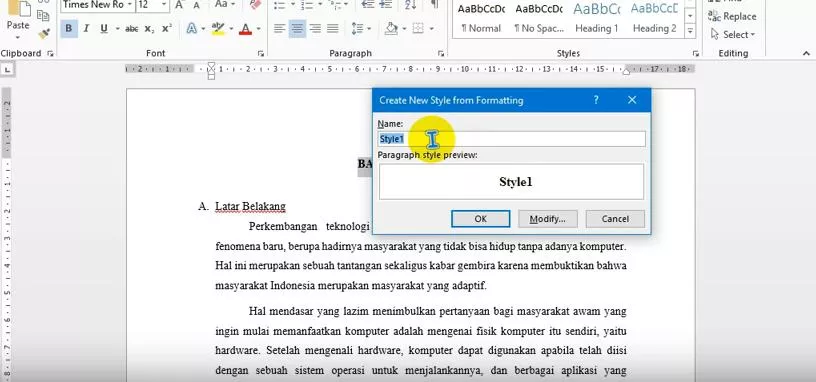
Task: Expand Shading color dropdown arrow
Action: pos(404,29)
